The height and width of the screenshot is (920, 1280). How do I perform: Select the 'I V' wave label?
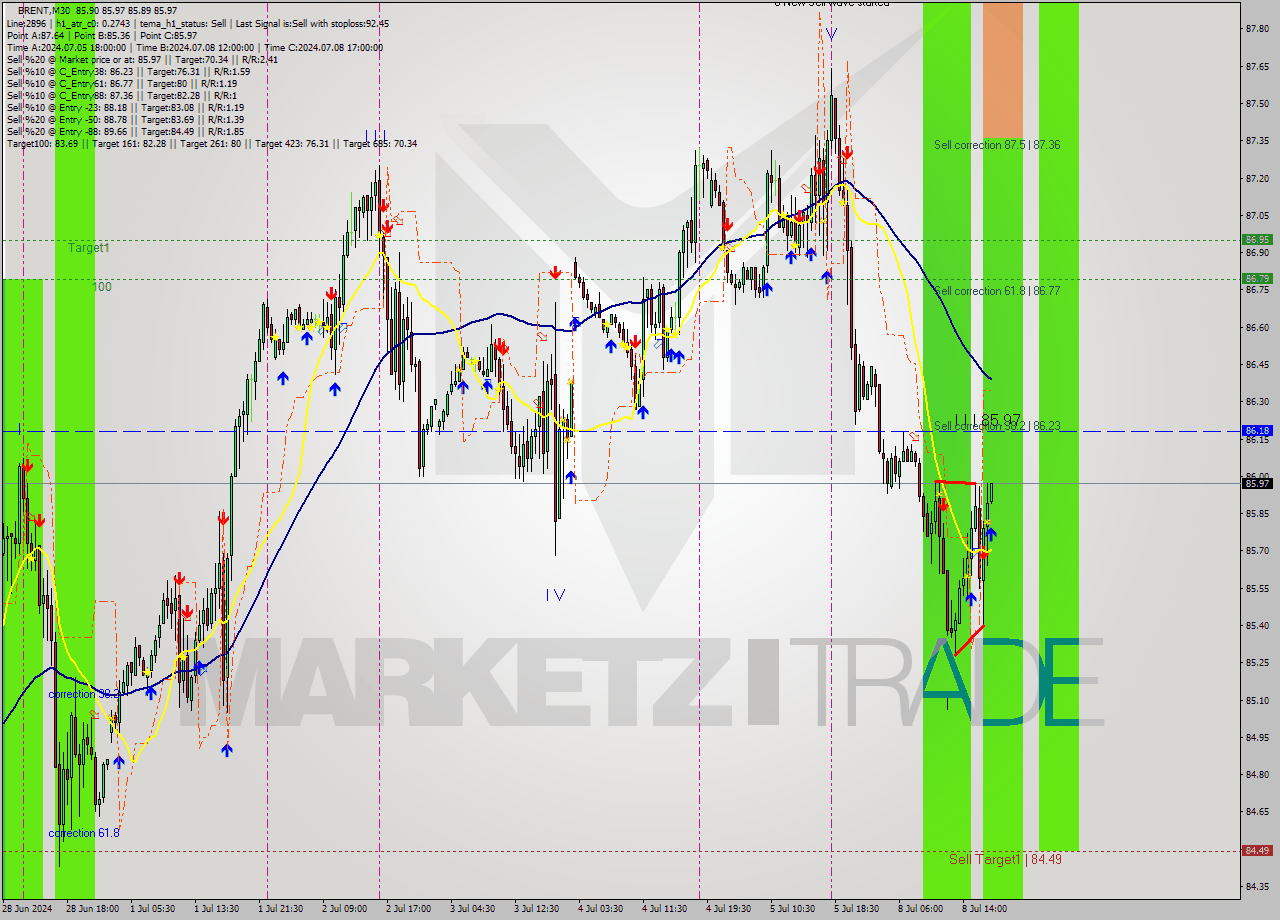click(x=555, y=595)
